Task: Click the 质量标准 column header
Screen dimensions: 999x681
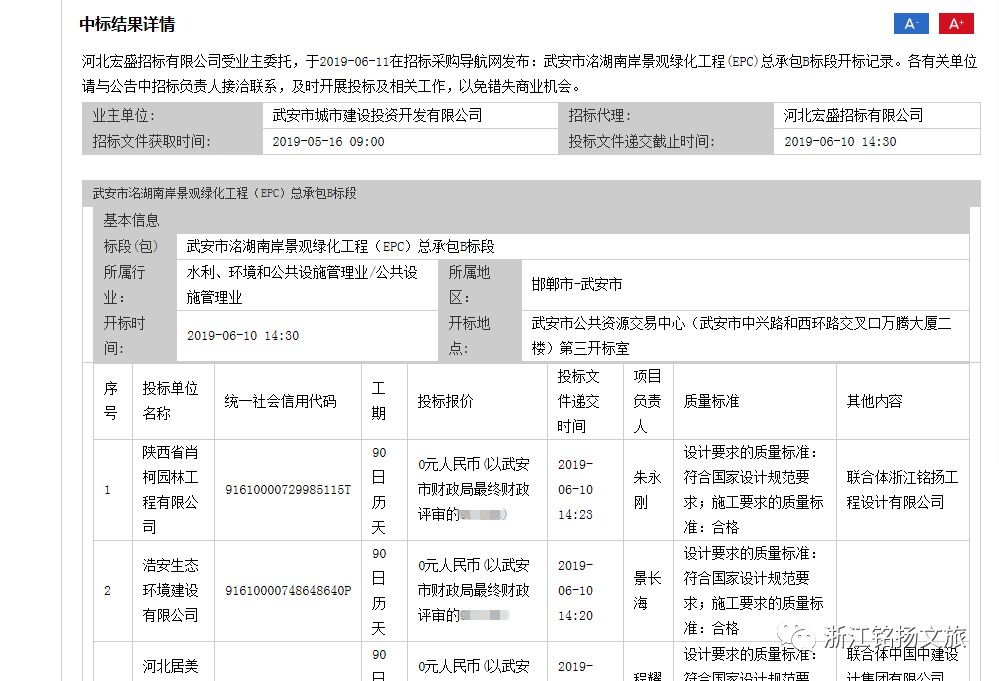Action: (711, 401)
